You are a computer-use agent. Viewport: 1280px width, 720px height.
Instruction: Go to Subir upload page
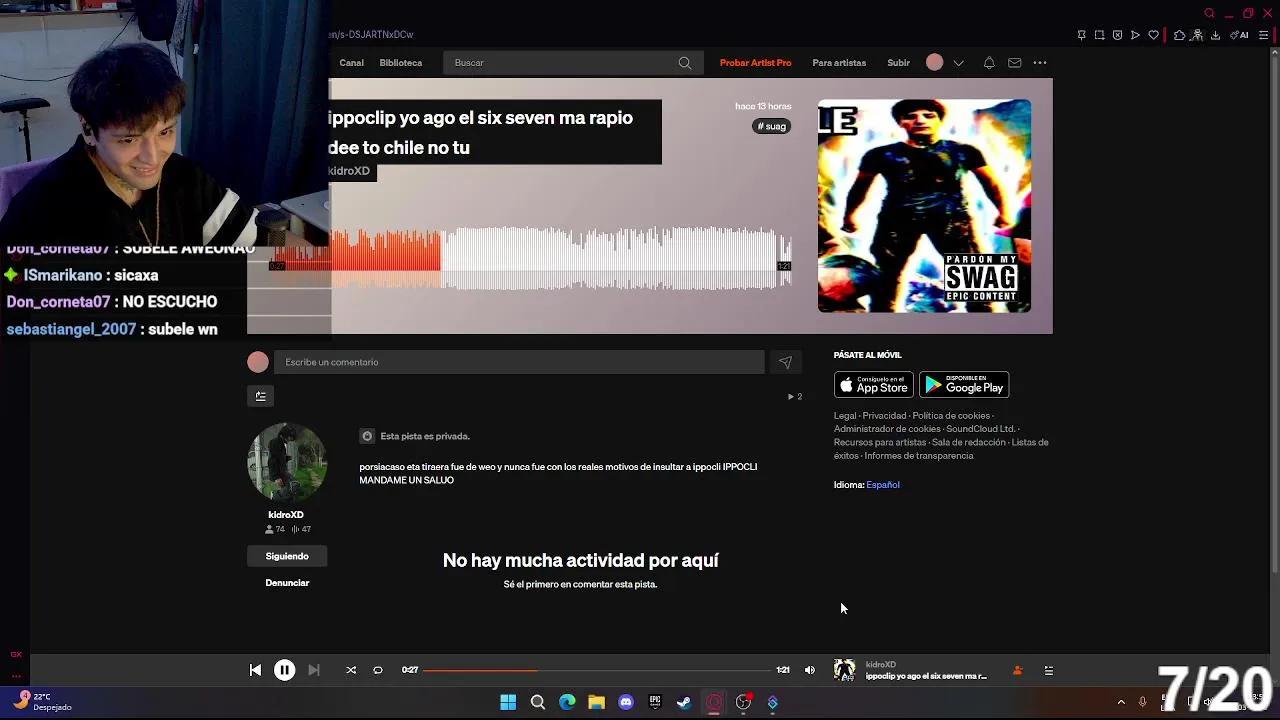(898, 63)
